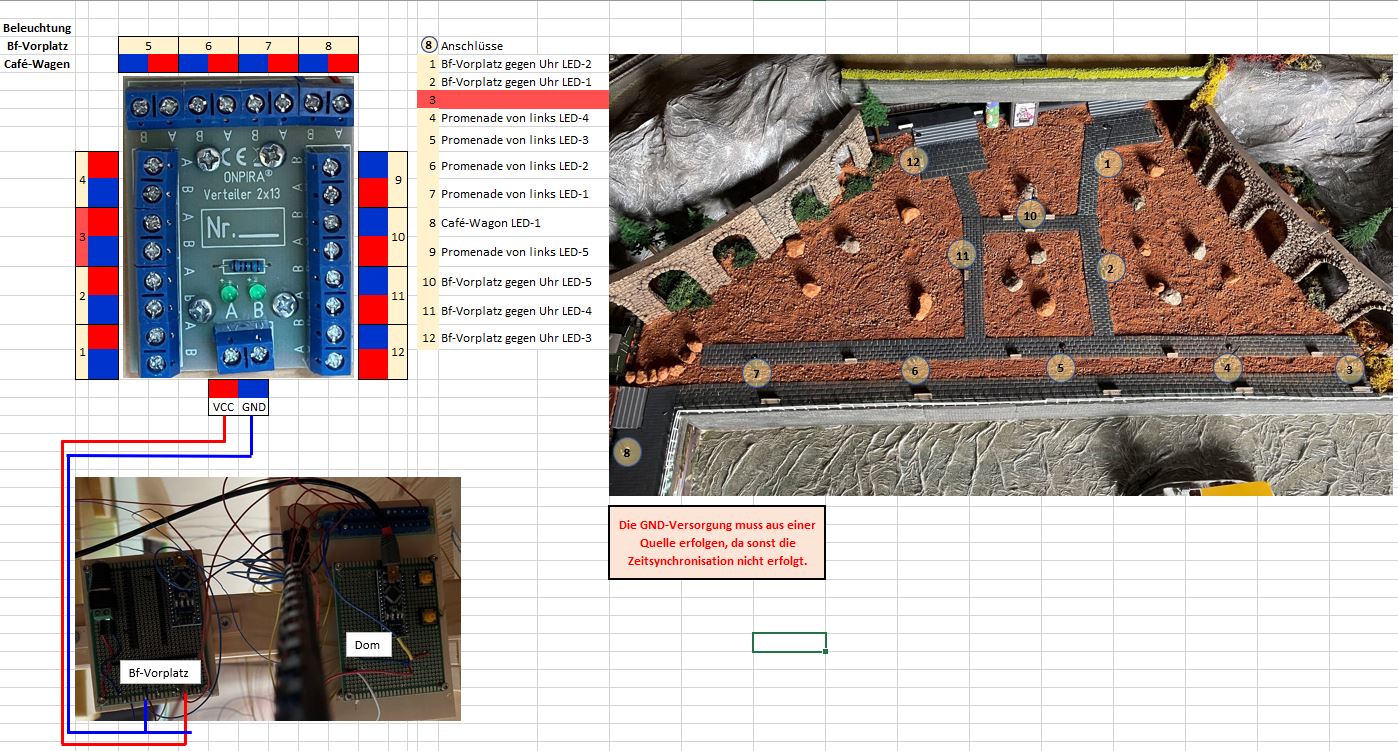
Task: Click left side connector label 3
Action: click(x=81, y=237)
